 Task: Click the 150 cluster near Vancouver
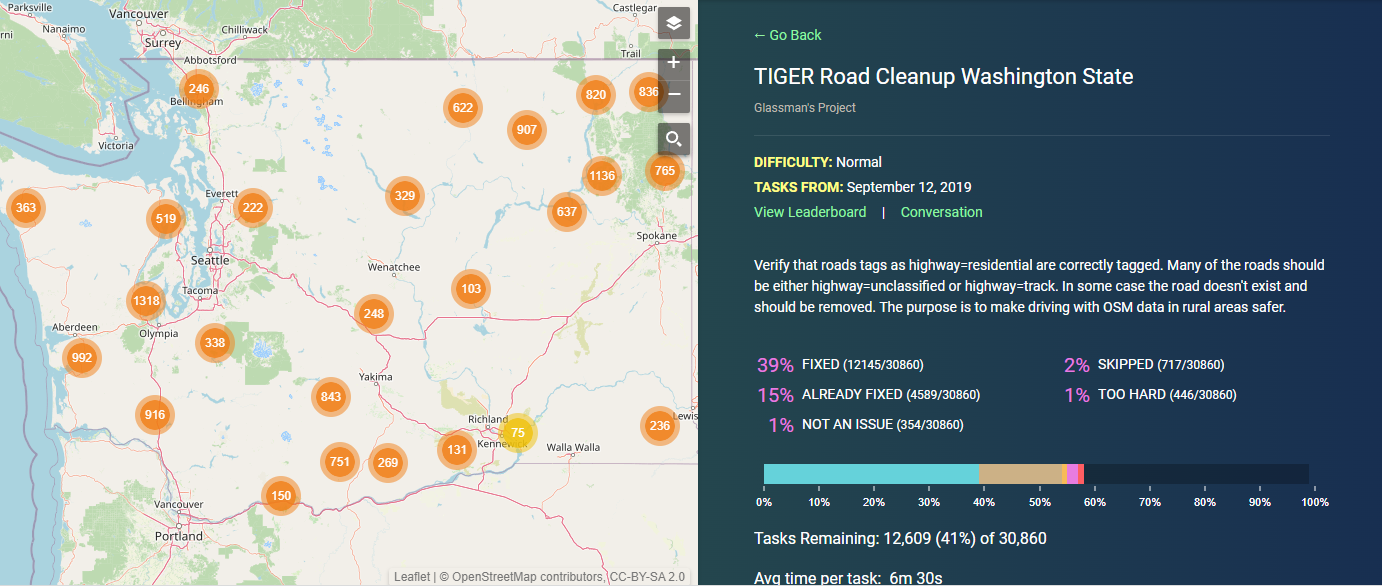(281, 495)
